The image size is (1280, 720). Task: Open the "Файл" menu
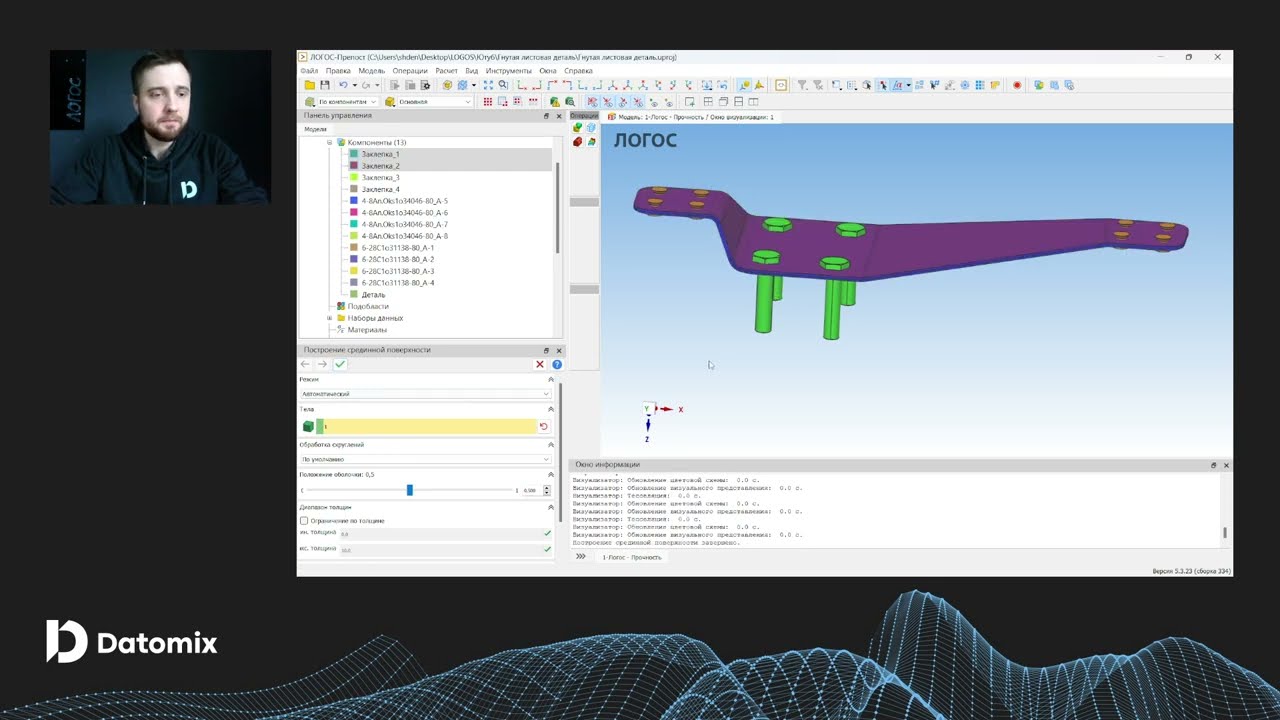[309, 71]
